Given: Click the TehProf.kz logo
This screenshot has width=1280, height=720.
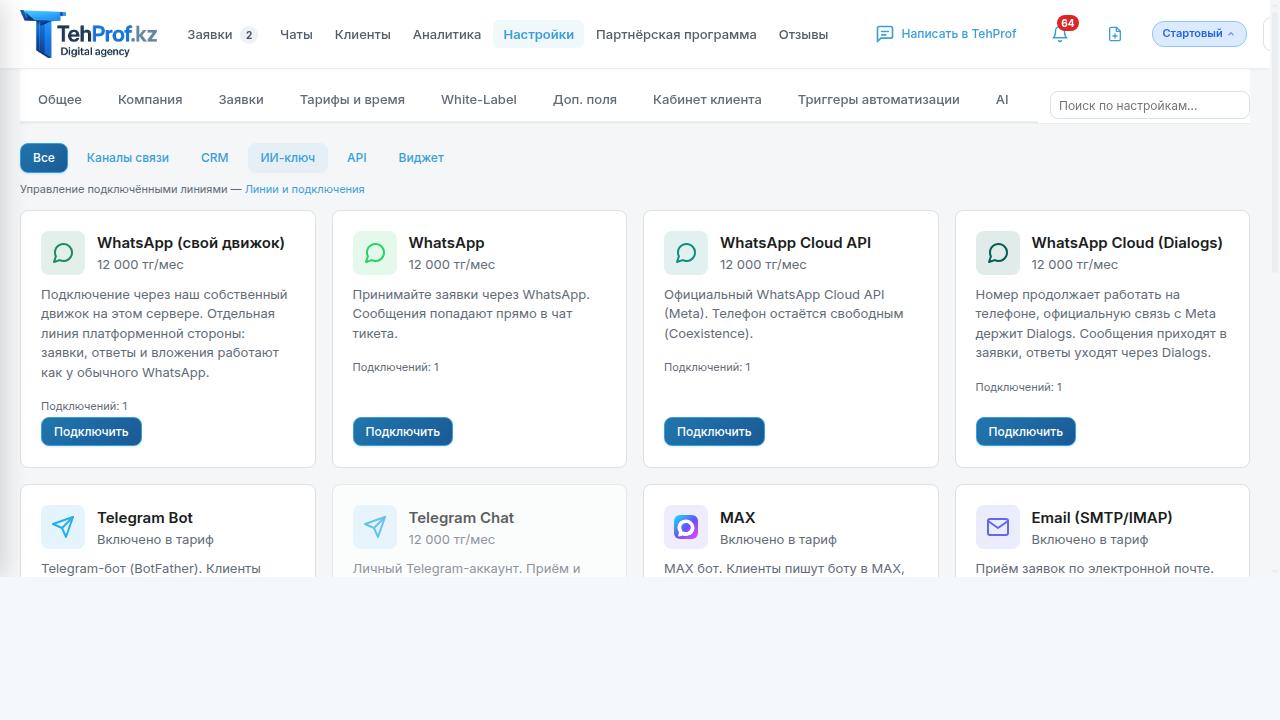Looking at the screenshot, I should point(89,34).
